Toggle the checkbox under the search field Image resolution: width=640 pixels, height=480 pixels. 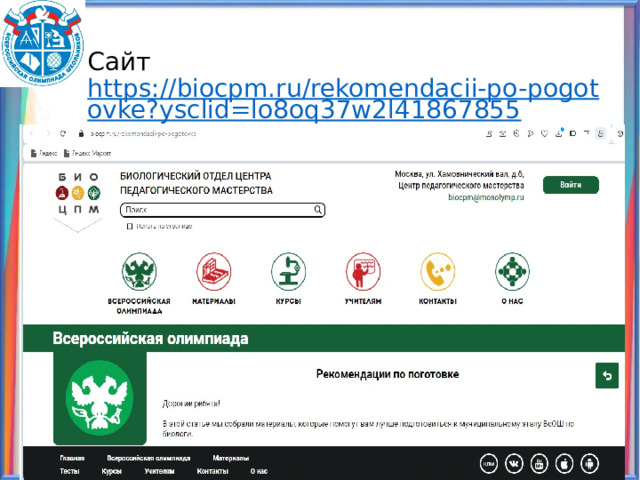point(130,226)
